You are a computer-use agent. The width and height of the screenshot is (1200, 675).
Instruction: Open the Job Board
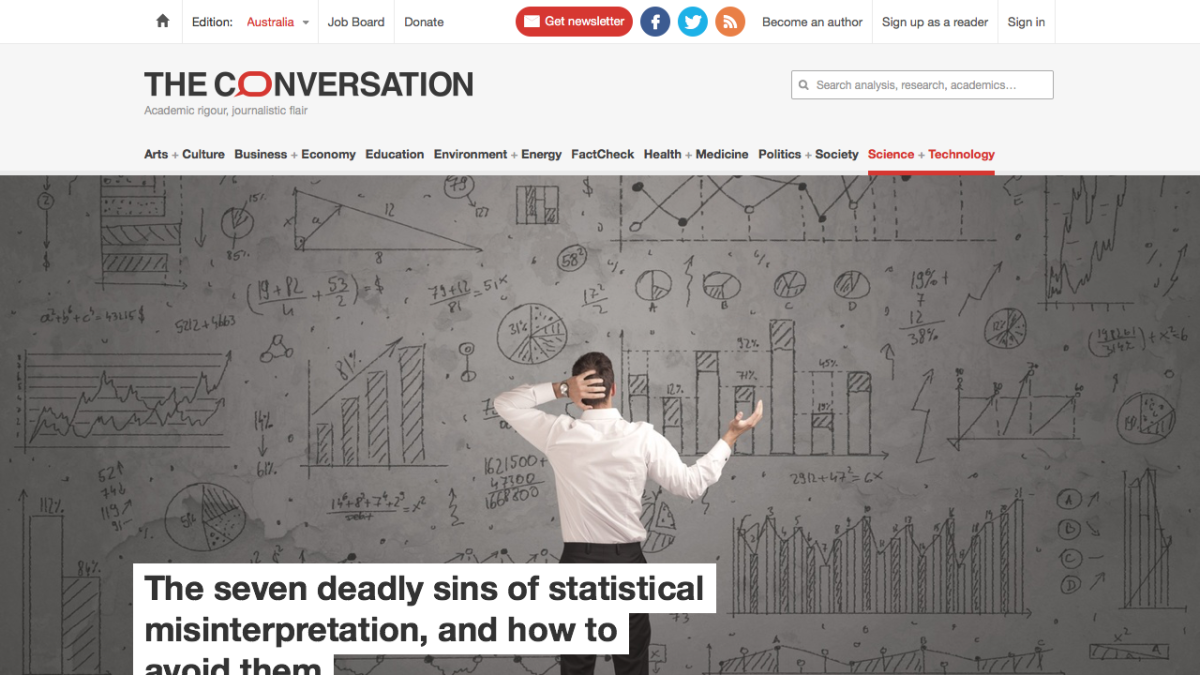356,21
